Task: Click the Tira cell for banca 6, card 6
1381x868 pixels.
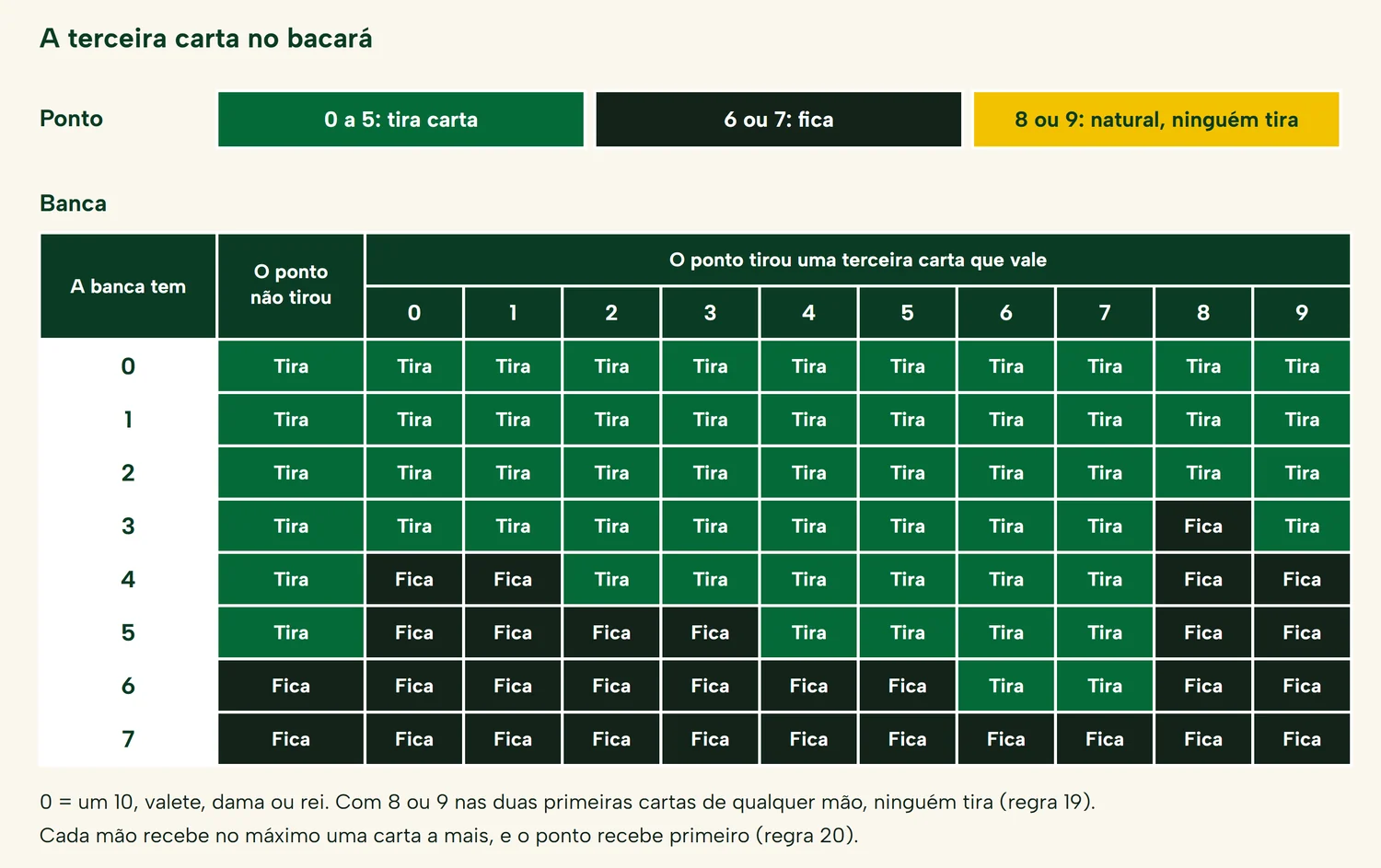Action: pyautogui.click(x=1006, y=686)
